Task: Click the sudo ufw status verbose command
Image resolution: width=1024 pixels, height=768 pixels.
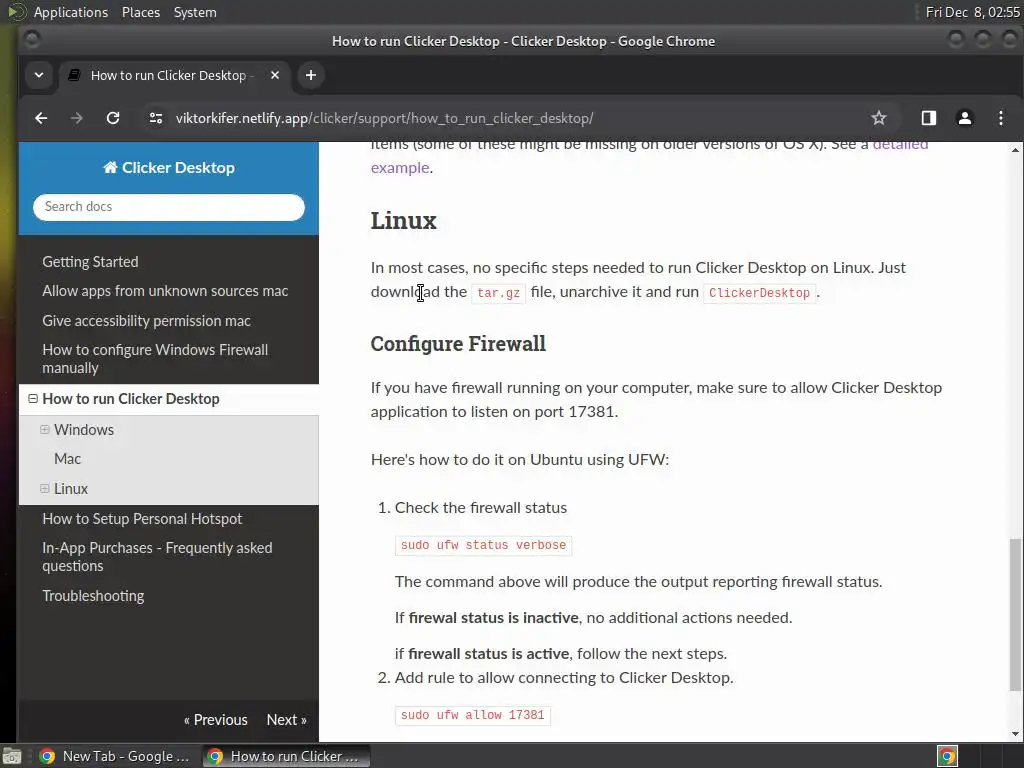Action: pyautogui.click(x=483, y=545)
